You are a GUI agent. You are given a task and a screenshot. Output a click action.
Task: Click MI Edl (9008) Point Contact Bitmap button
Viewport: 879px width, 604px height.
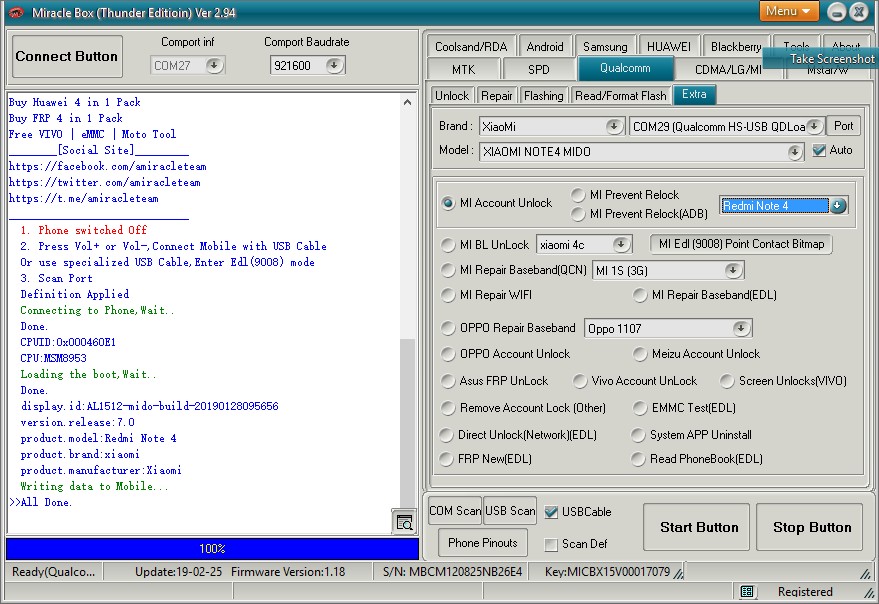tap(741, 244)
